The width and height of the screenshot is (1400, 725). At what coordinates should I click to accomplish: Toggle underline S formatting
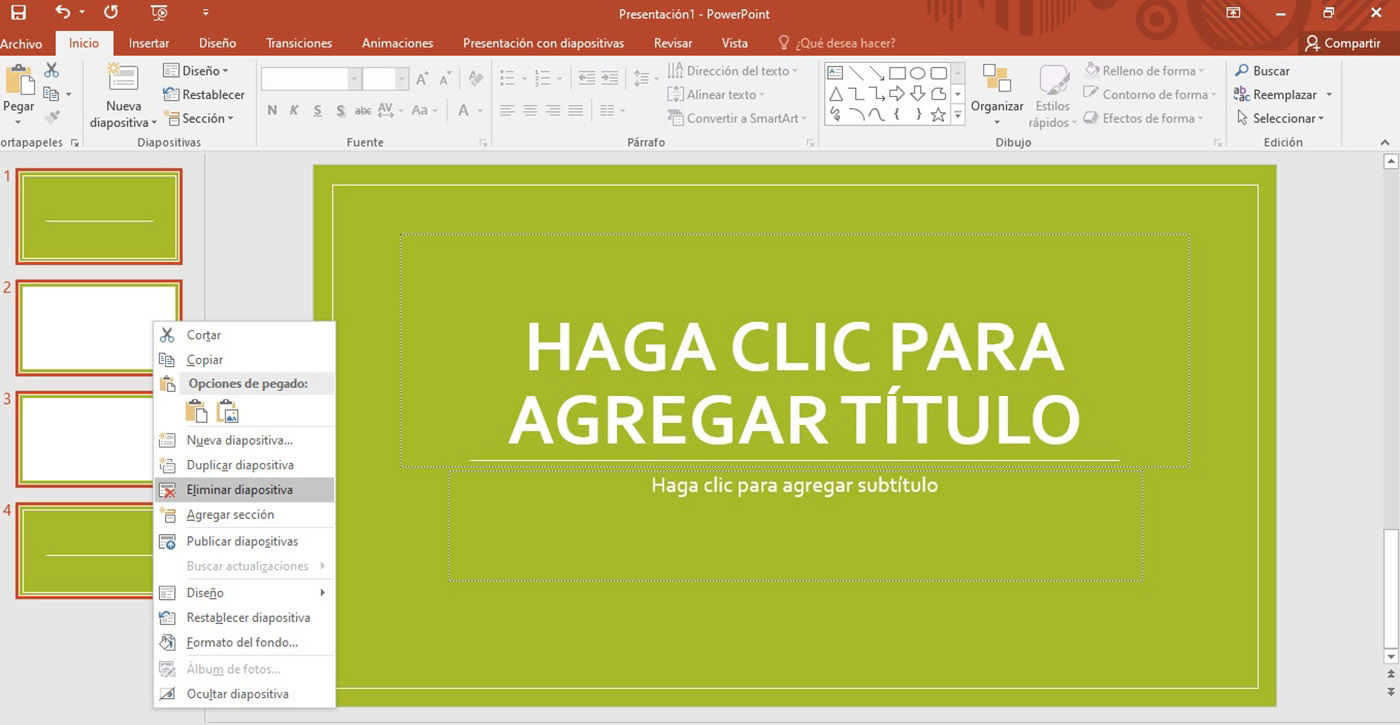tap(317, 111)
